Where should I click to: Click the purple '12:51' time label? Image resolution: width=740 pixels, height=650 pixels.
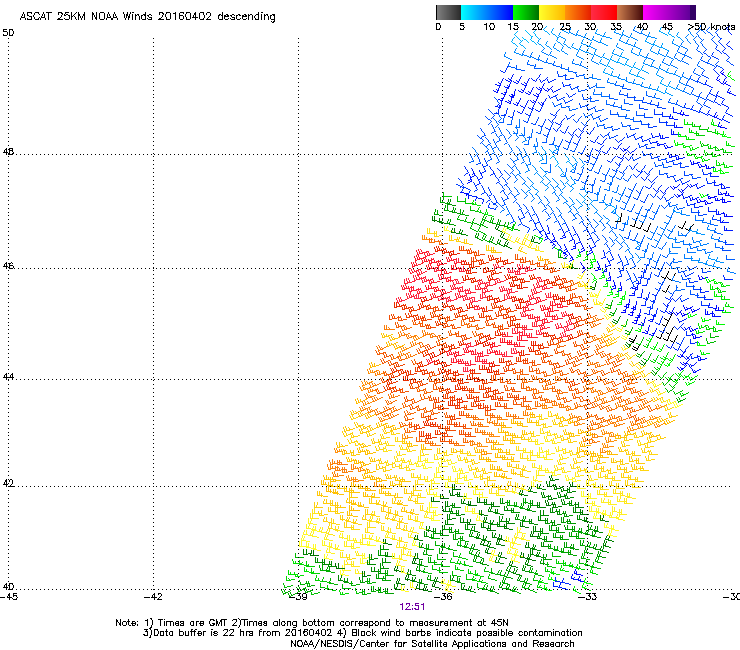point(412,607)
